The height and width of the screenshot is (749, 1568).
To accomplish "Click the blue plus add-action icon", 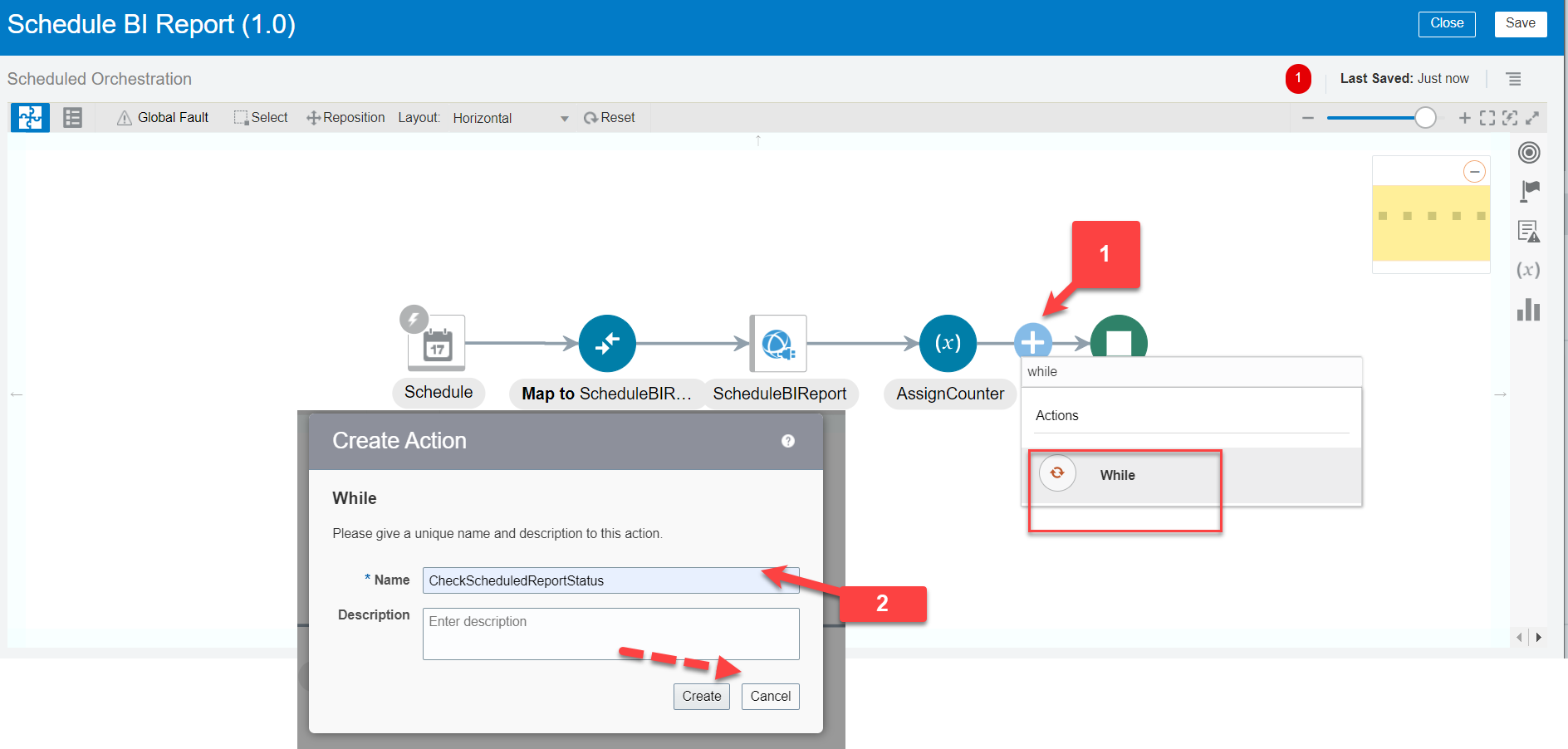I will click(x=1032, y=341).
